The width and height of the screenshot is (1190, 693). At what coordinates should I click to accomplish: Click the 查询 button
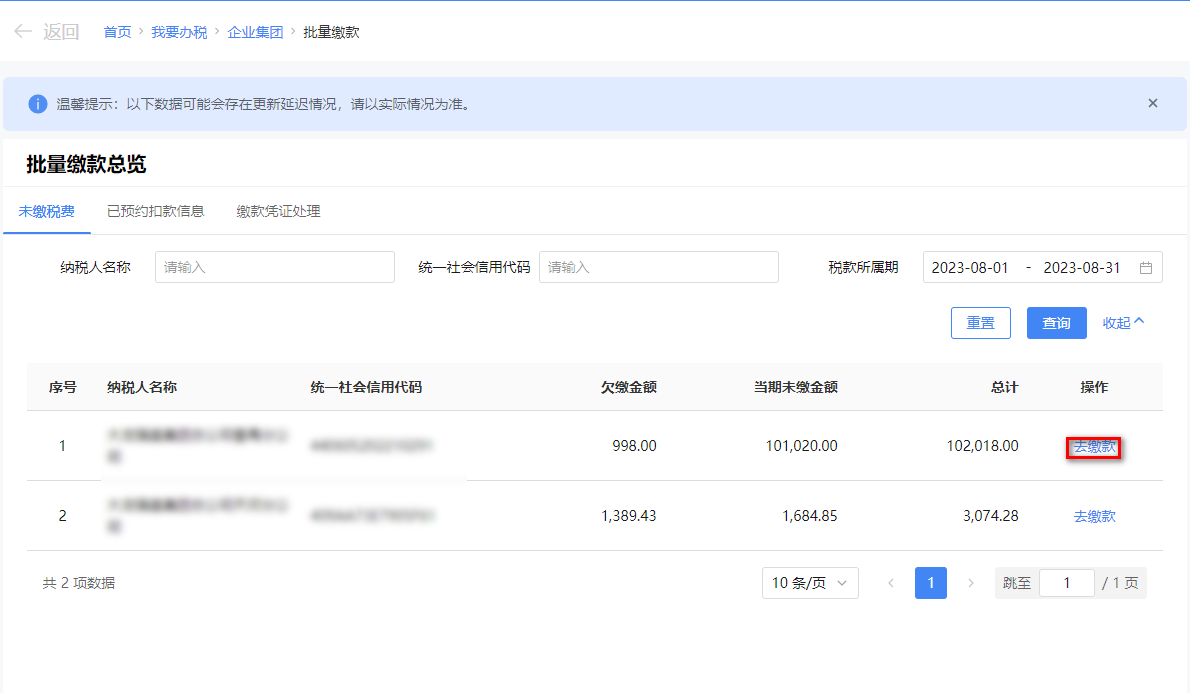(1056, 323)
